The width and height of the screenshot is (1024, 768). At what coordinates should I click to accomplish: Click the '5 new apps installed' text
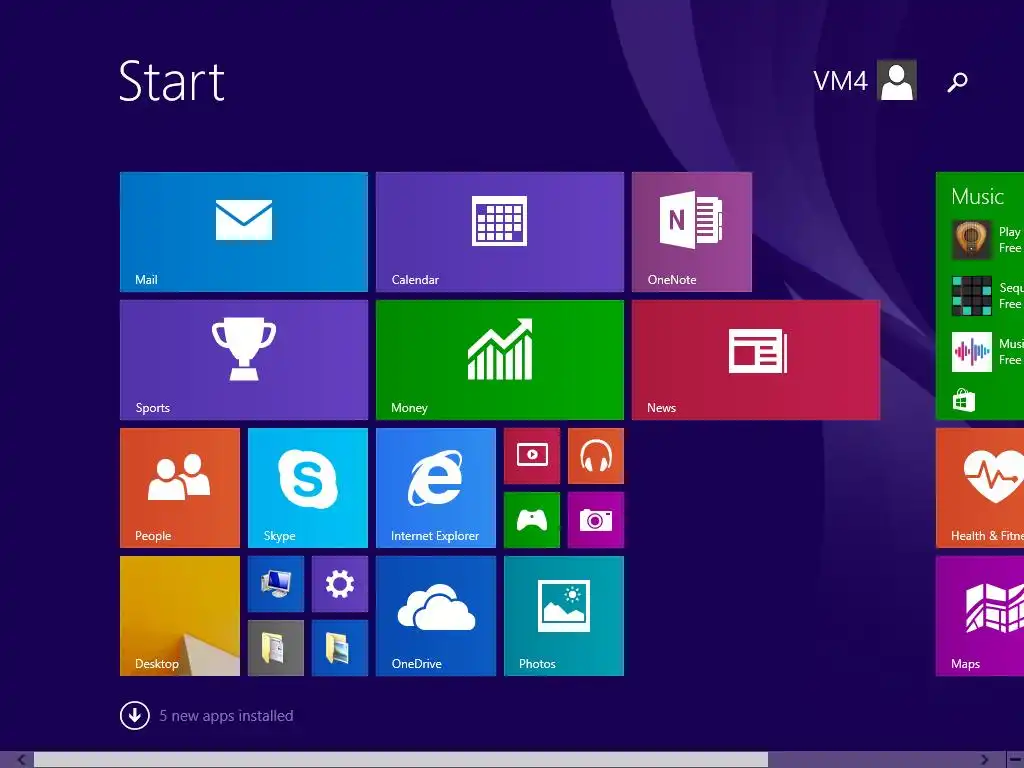pyautogui.click(x=226, y=716)
